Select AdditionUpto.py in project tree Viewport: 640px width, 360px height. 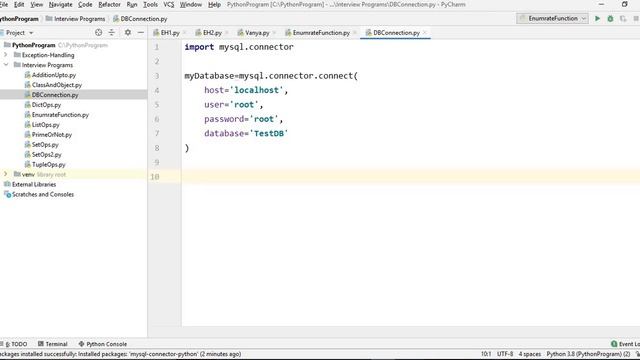pos(54,75)
